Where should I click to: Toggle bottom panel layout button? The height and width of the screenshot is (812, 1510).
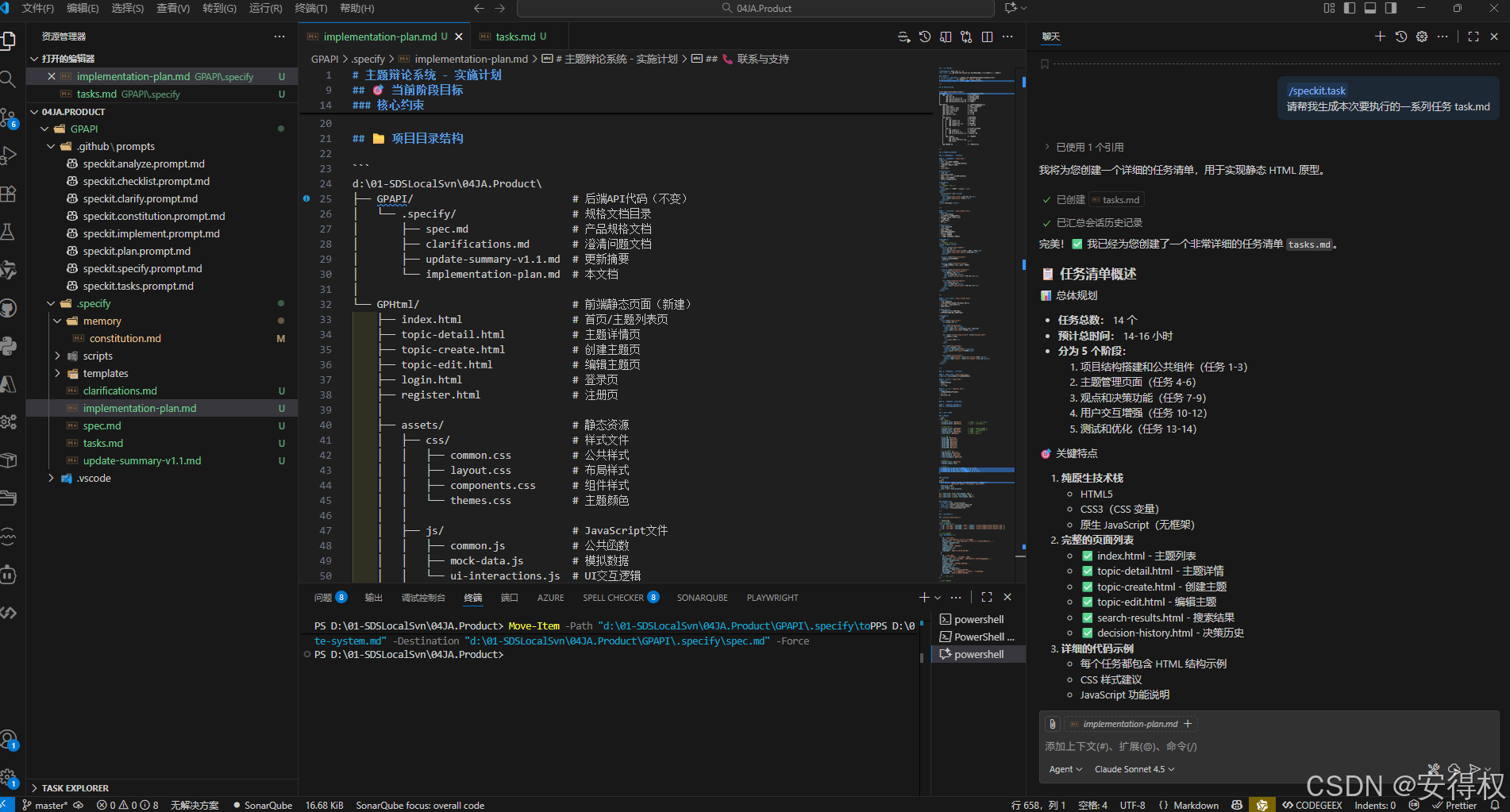pos(1370,8)
